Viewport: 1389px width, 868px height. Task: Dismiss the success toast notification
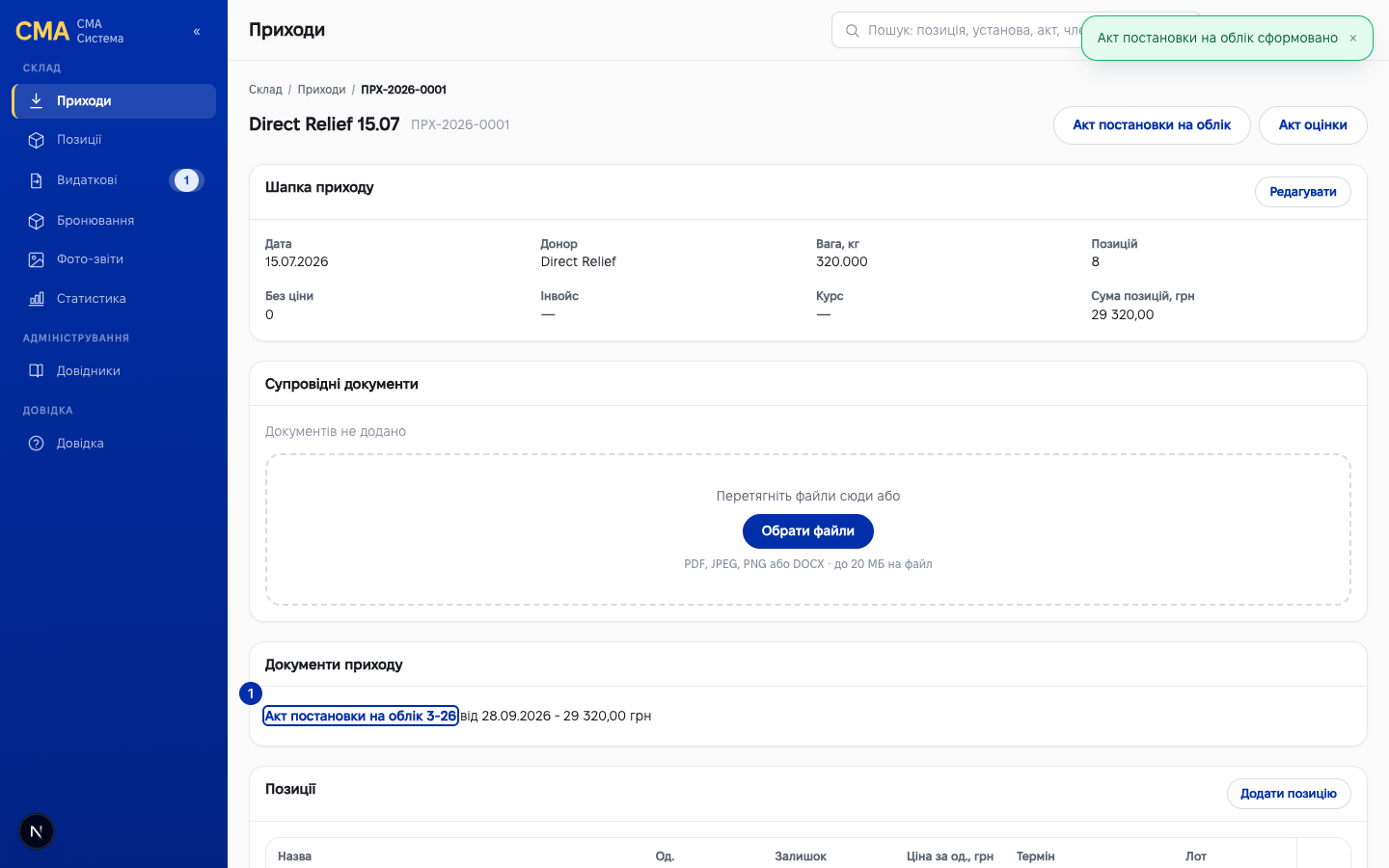point(1353,39)
